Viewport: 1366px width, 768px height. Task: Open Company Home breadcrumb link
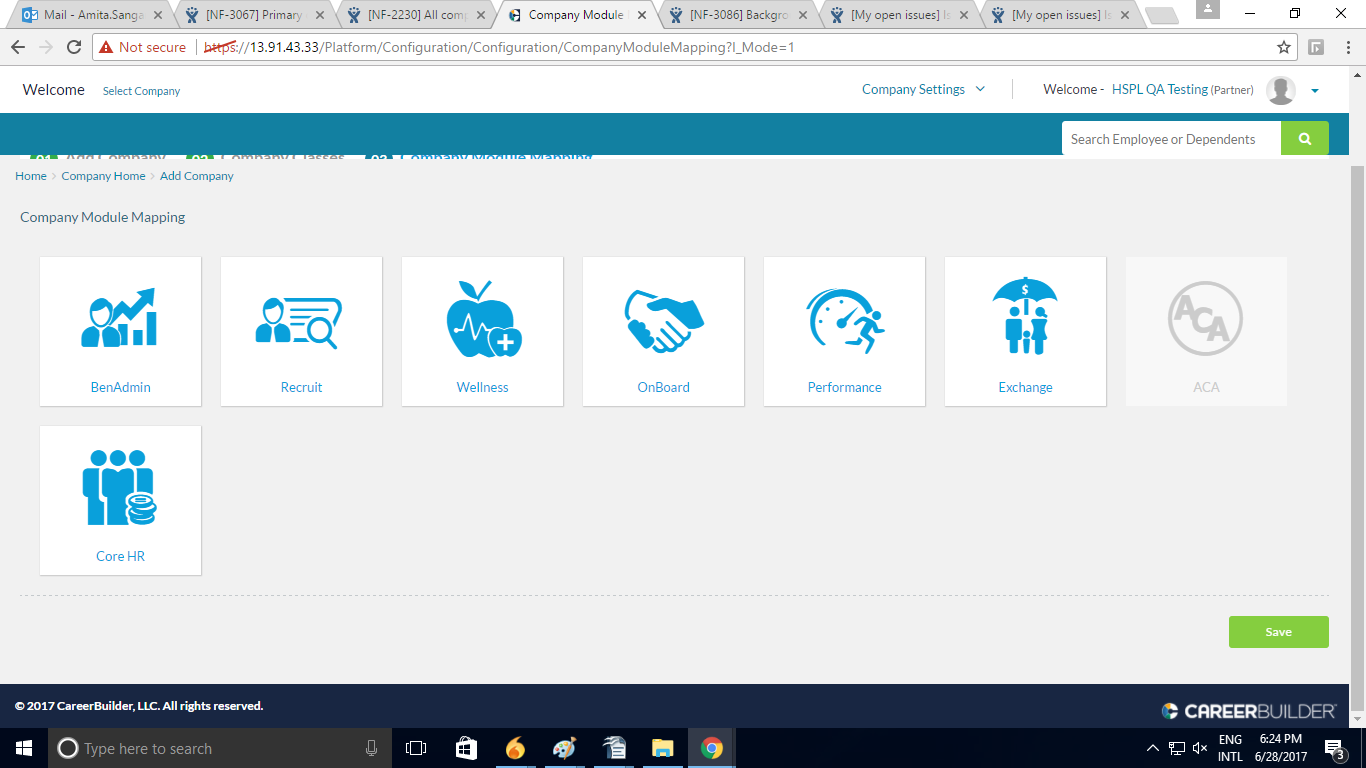(103, 176)
